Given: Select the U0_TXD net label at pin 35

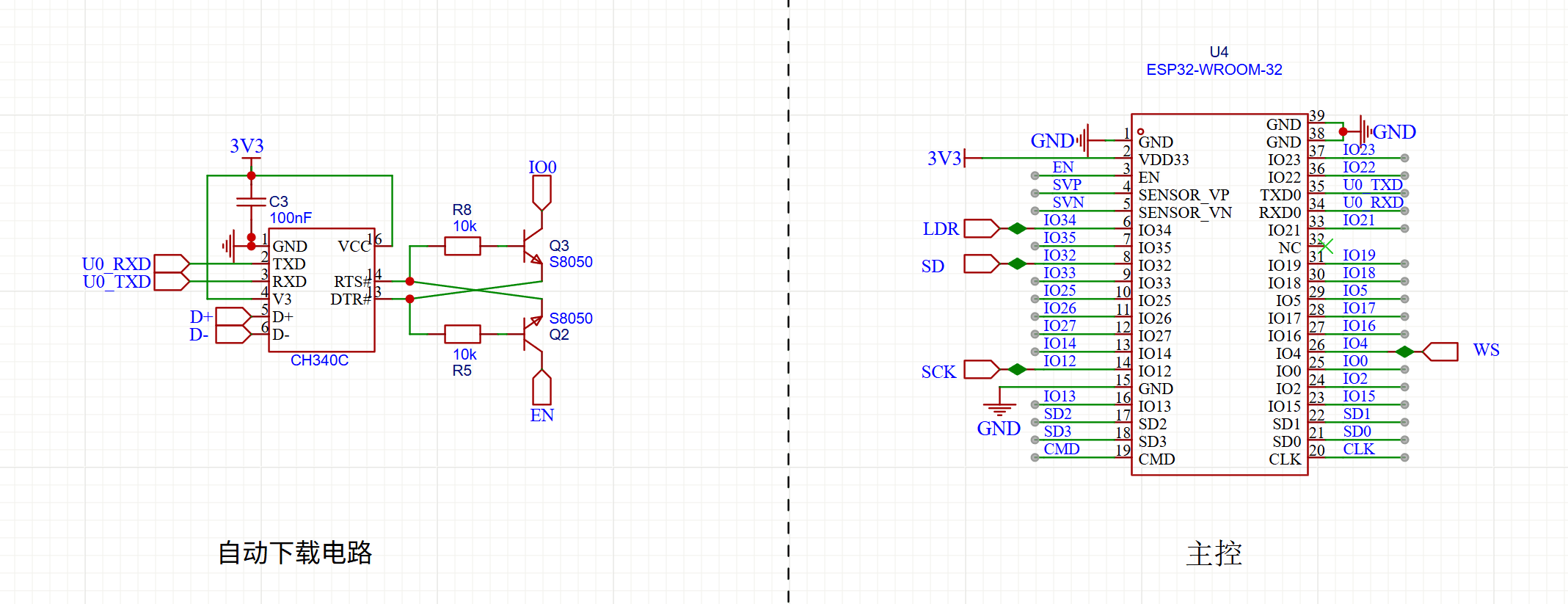Looking at the screenshot, I should 1373,185.
